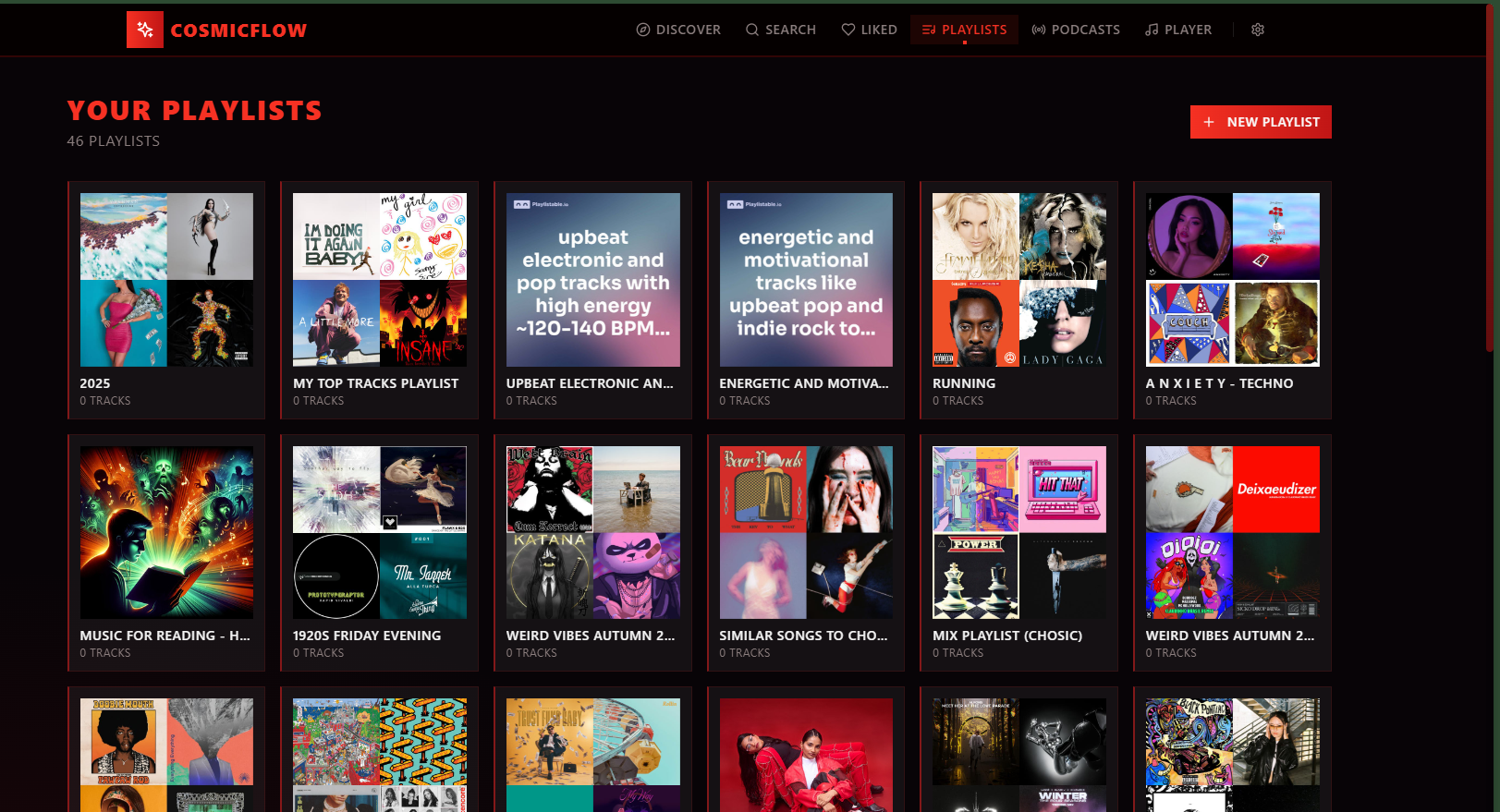Click the 'YOUR PLAYLISTS' heading
1500x812 pixels.
point(195,111)
